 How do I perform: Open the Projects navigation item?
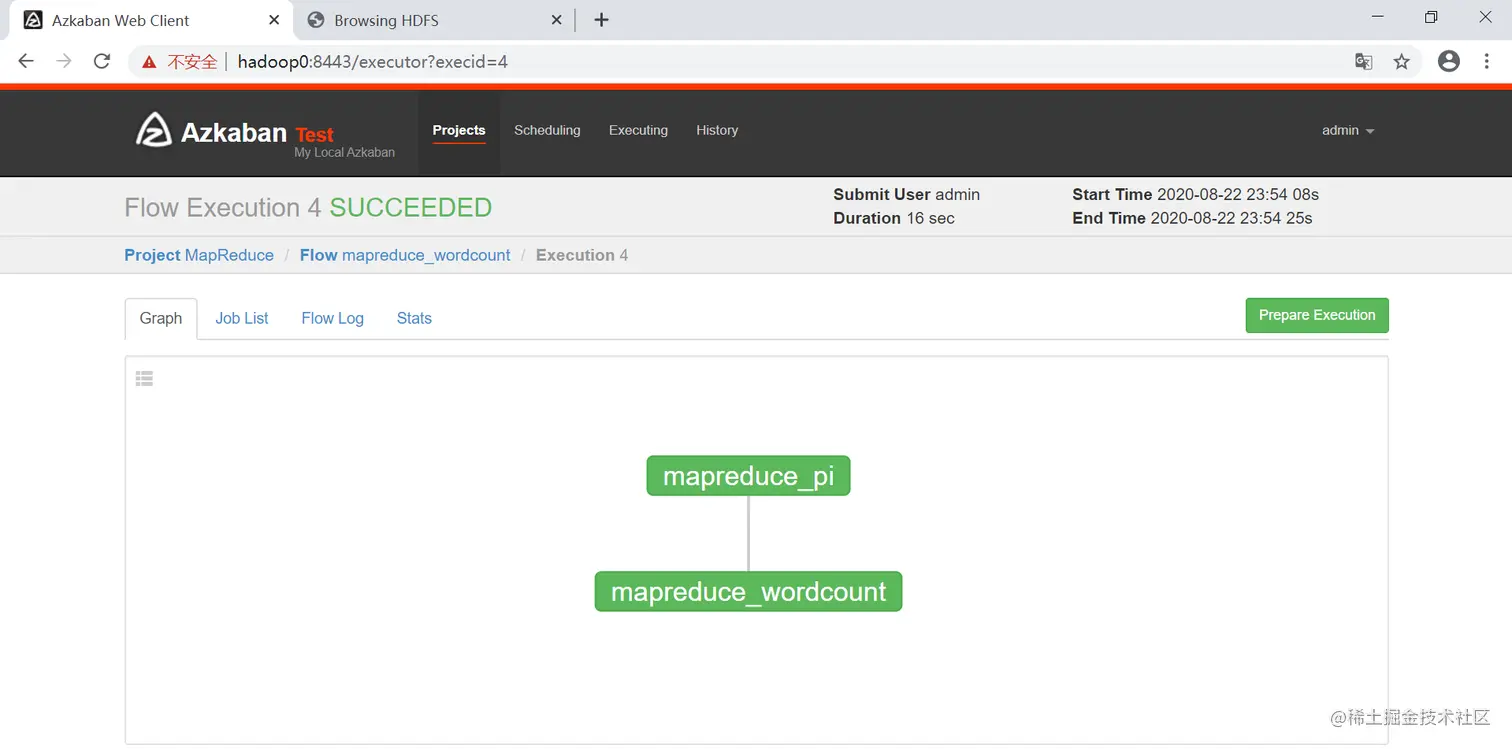coord(459,130)
